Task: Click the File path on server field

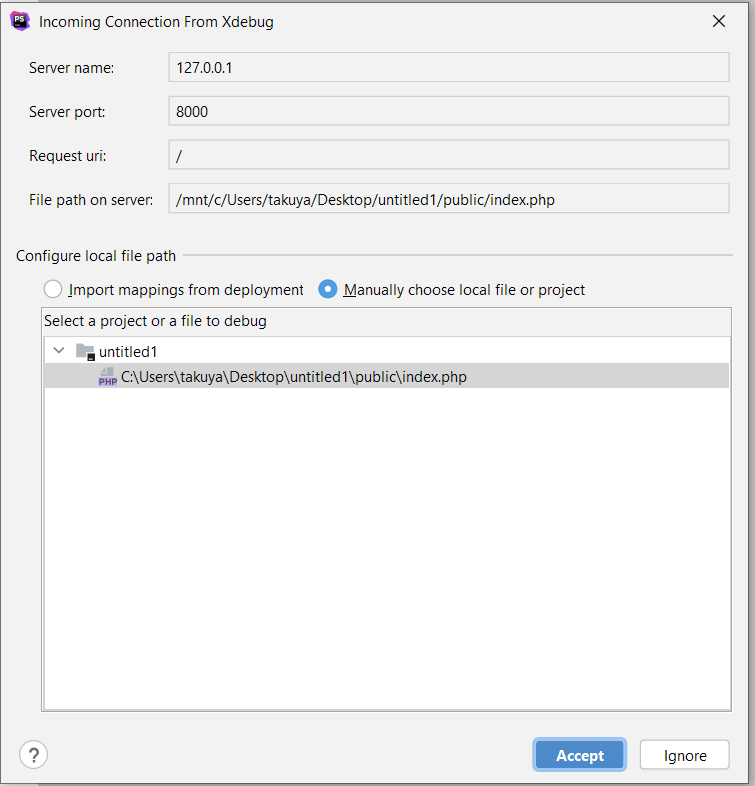Action: point(449,199)
